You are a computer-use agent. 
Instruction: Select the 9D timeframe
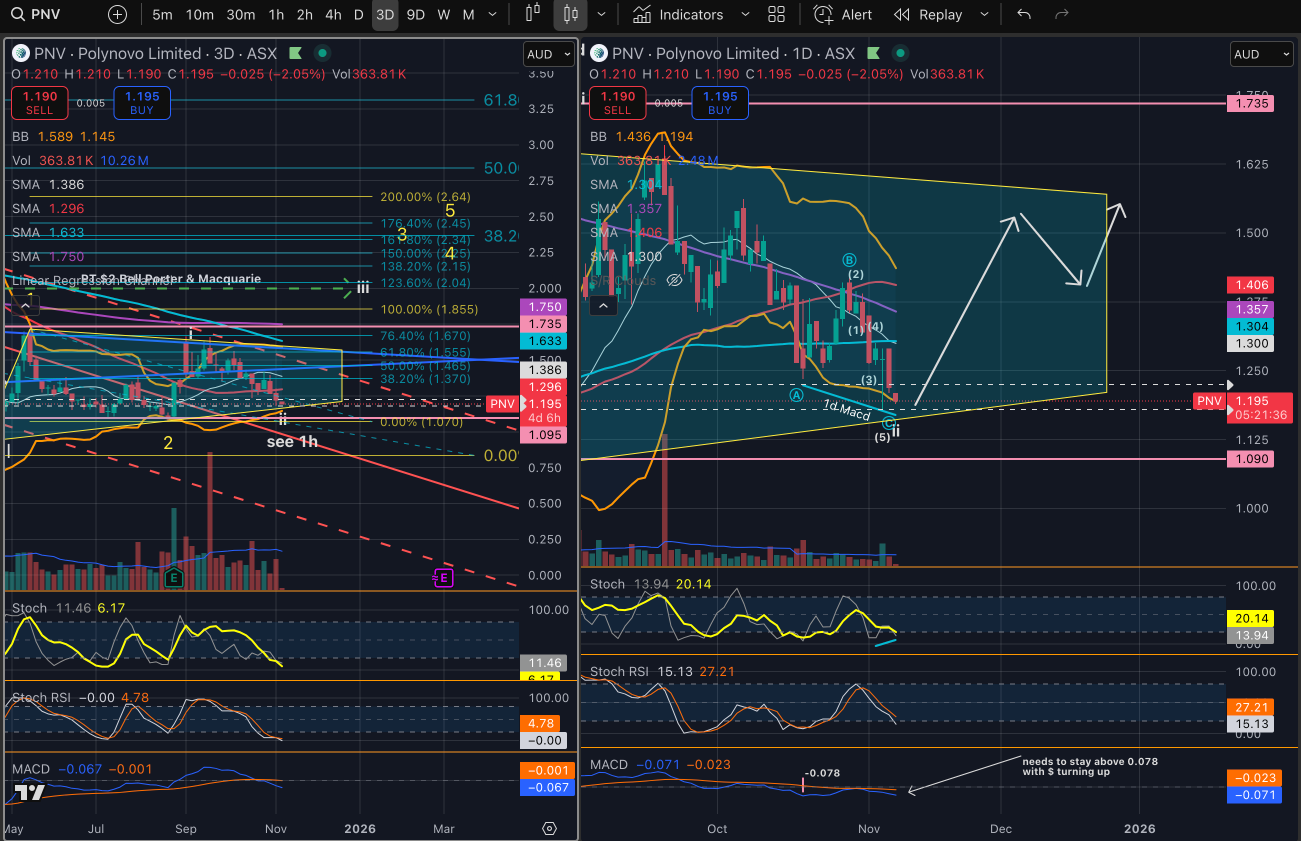pos(415,15)
